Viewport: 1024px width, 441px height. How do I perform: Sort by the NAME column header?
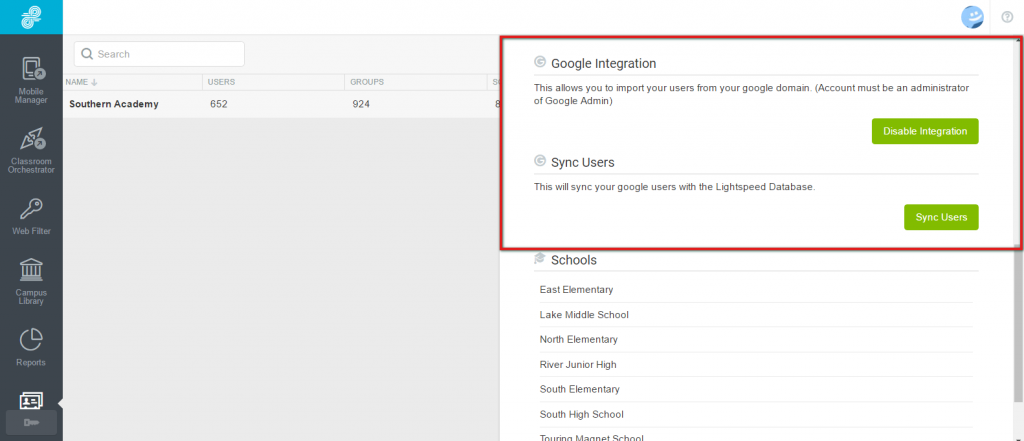(x=81, y=82)
